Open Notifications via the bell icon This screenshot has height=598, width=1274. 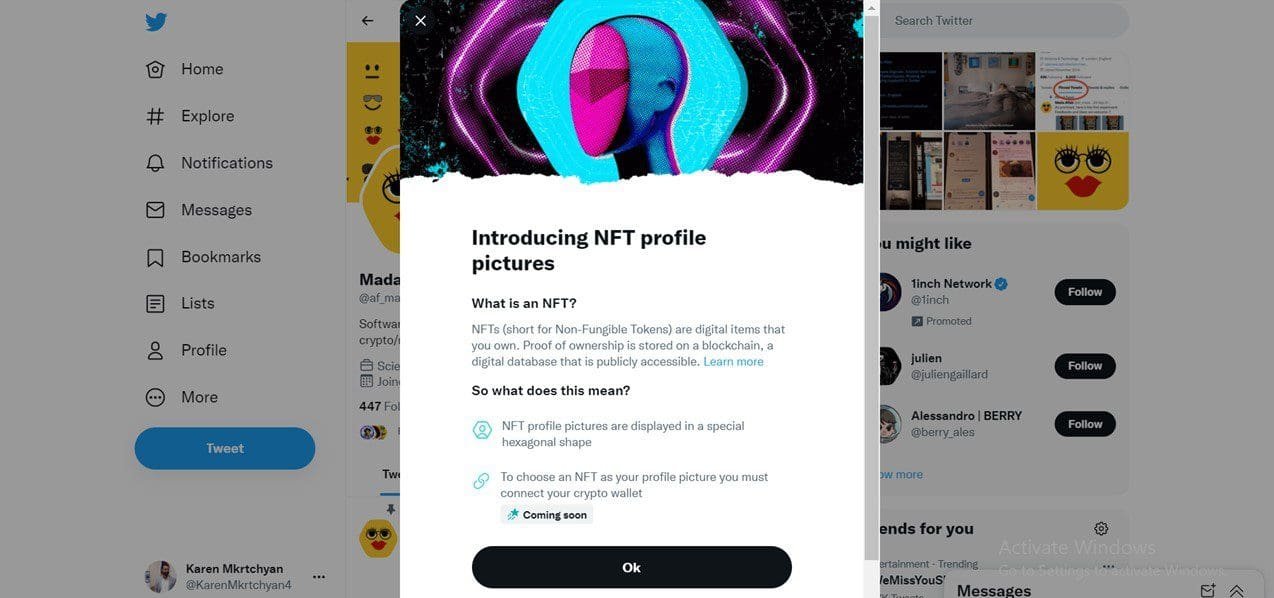click(x=155, y=162)
